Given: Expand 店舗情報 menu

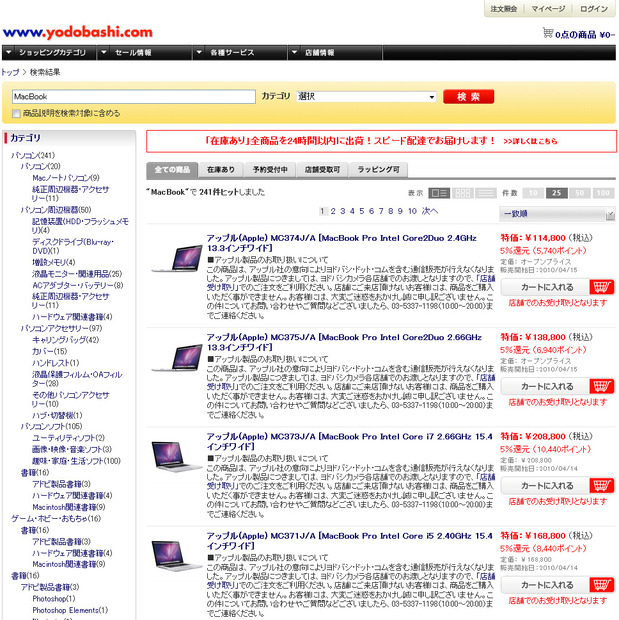Looking at the screenshot, I should (x=335, y=53).
